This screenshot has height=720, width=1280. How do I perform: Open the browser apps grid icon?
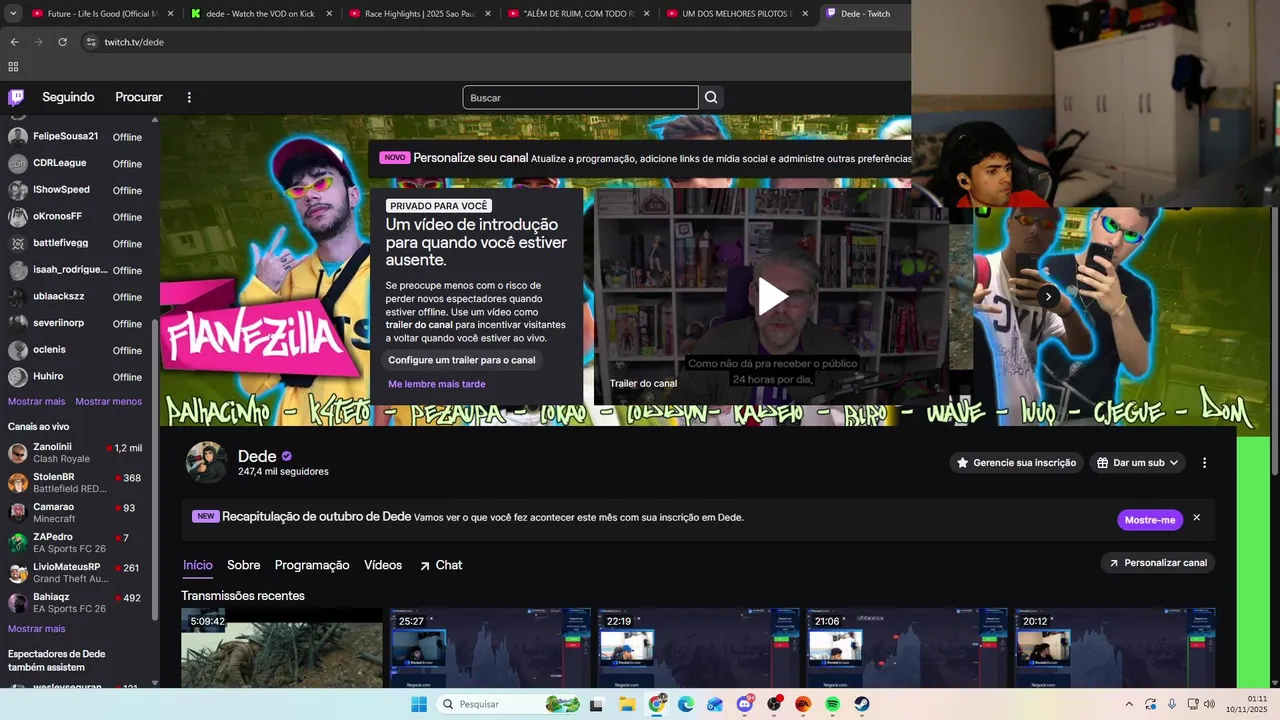(x=13, y=67)
